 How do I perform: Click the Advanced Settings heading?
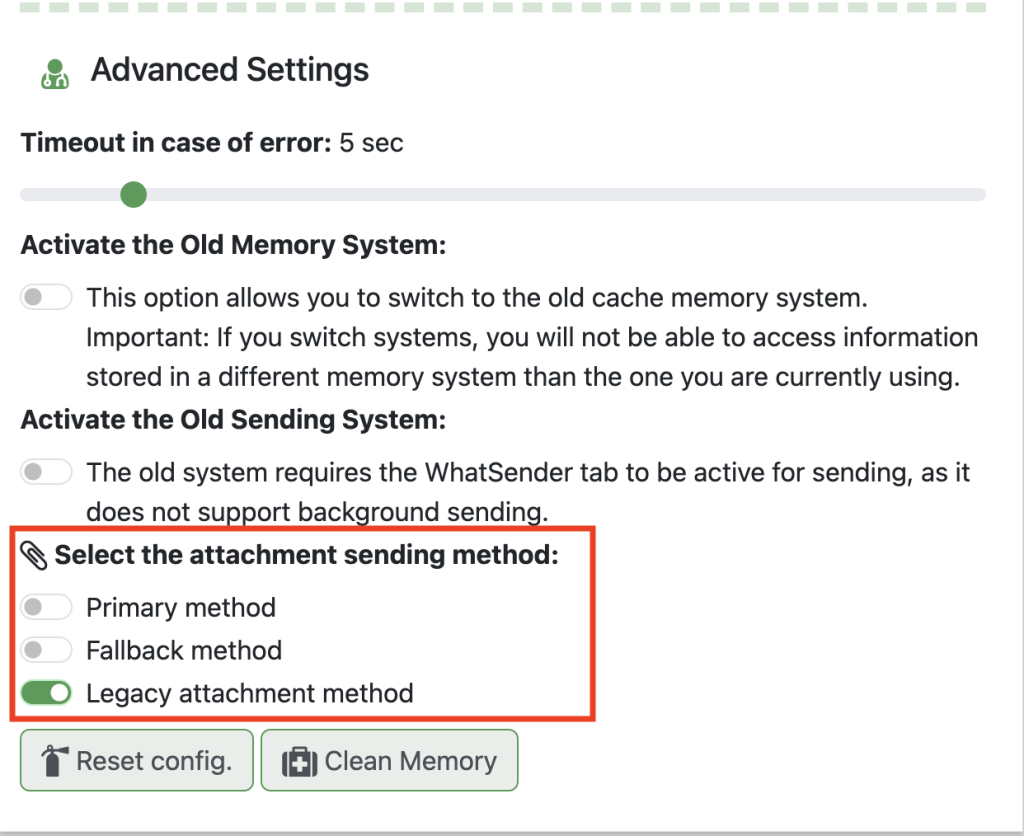[x=230, y=70]
